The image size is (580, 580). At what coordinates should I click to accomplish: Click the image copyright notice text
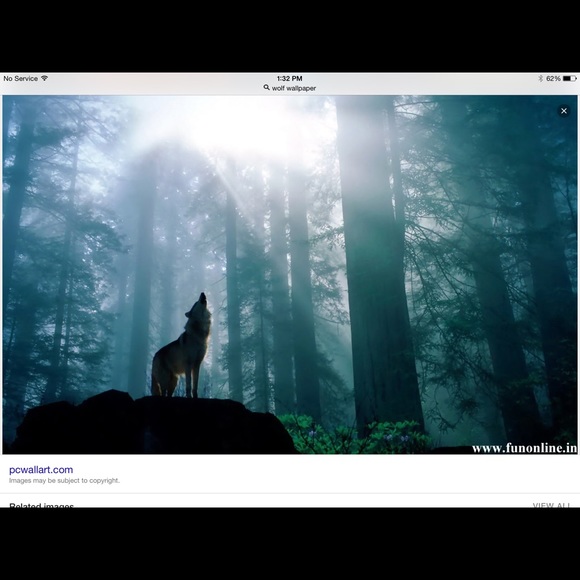click(64, 480)
